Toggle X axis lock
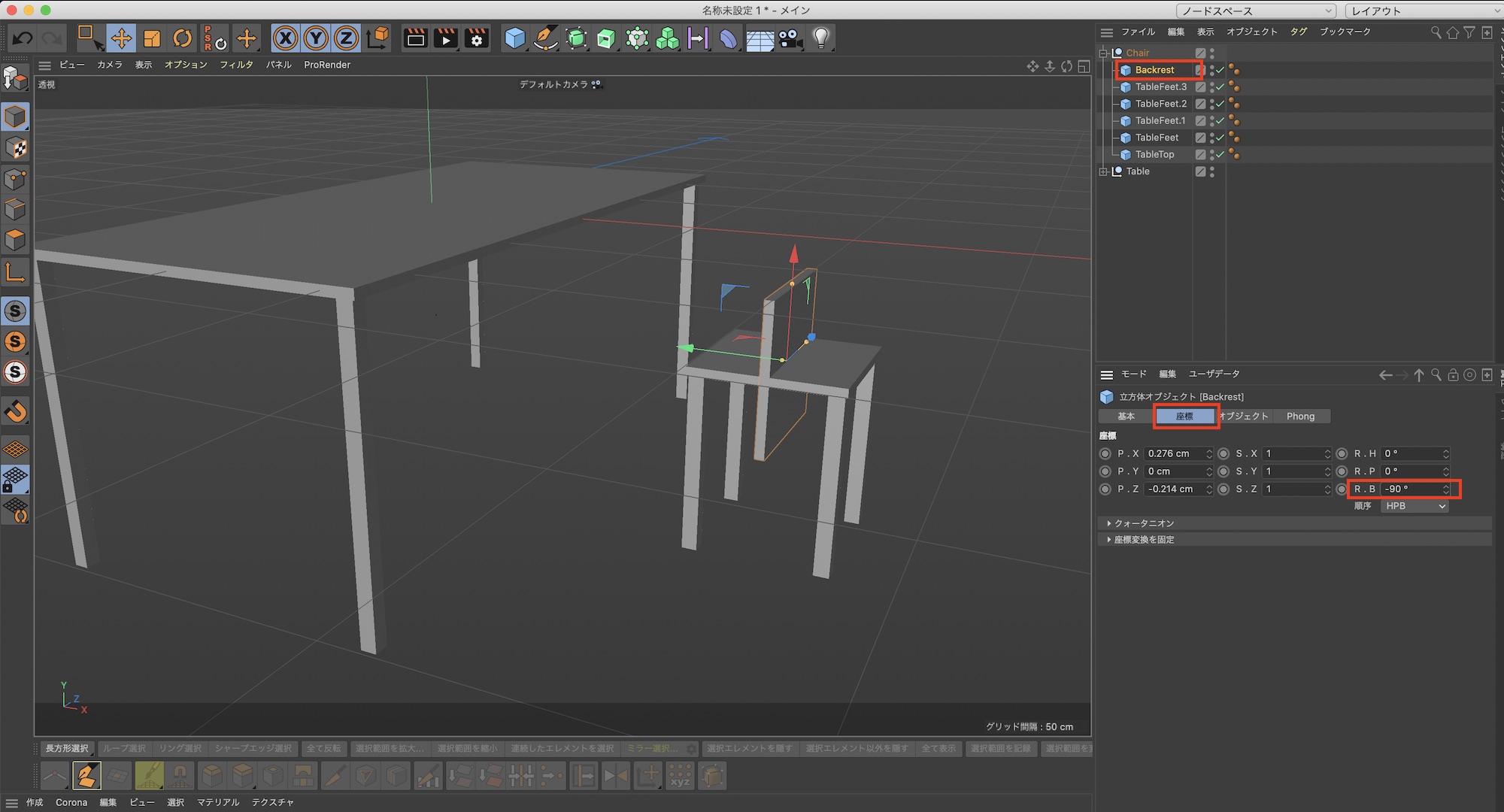Screen dimensions: 1504x812 (285, 38)
